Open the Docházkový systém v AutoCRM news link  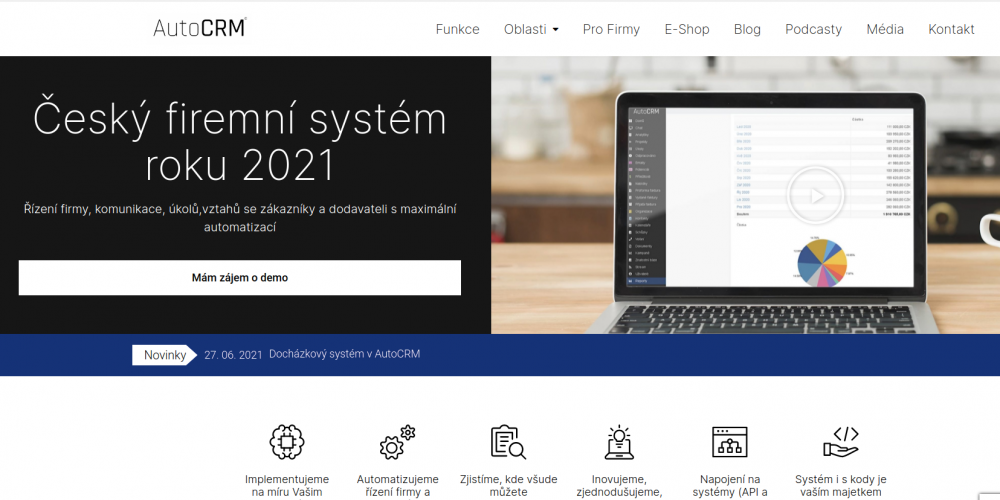[x=344, y=354]
